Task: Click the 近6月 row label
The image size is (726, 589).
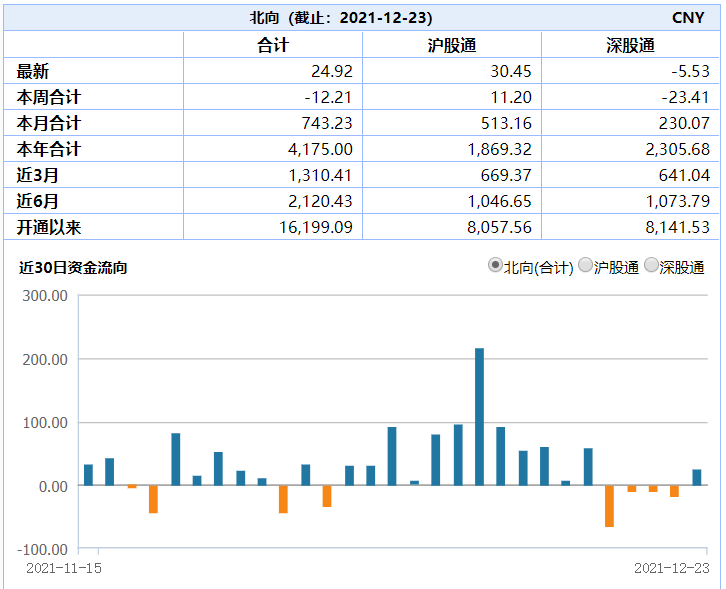Action: pyautogui.click(x=38, y=201)
